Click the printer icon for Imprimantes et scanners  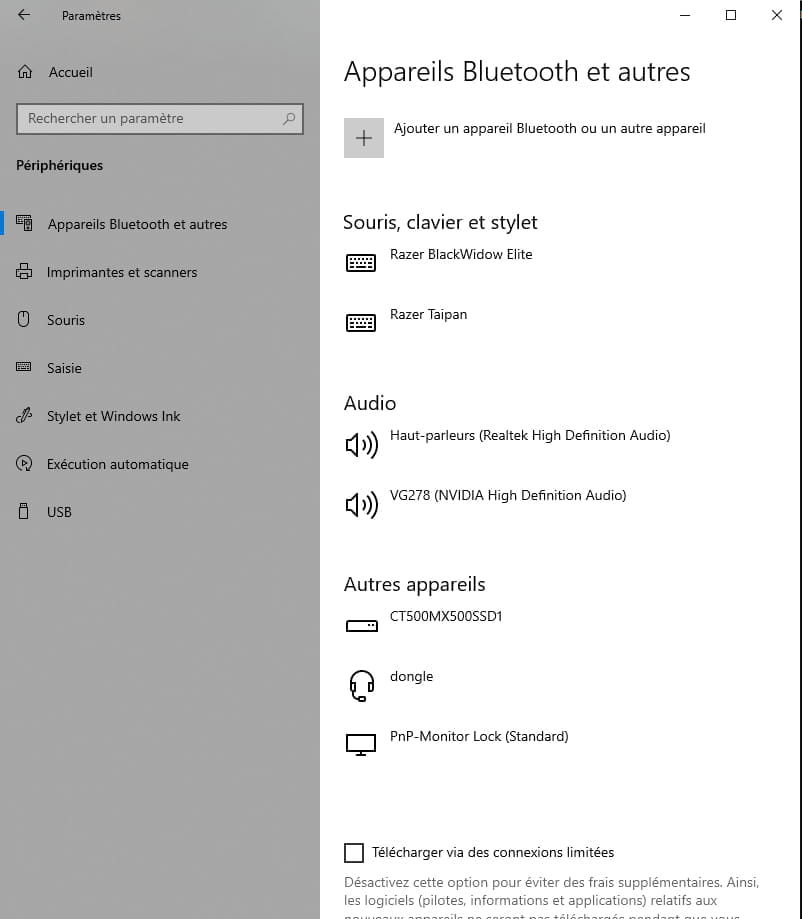coord(24,271)
